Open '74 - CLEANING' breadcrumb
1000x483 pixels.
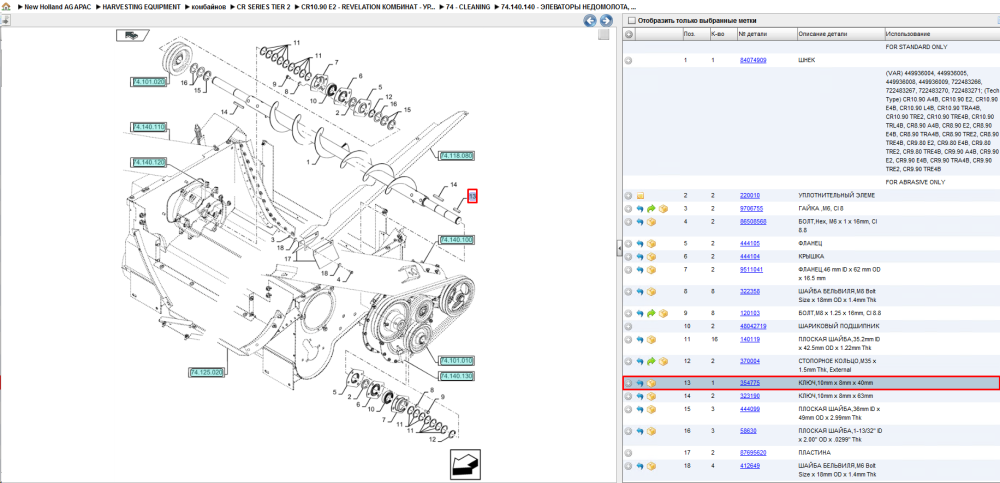click(x=468, y=6)
